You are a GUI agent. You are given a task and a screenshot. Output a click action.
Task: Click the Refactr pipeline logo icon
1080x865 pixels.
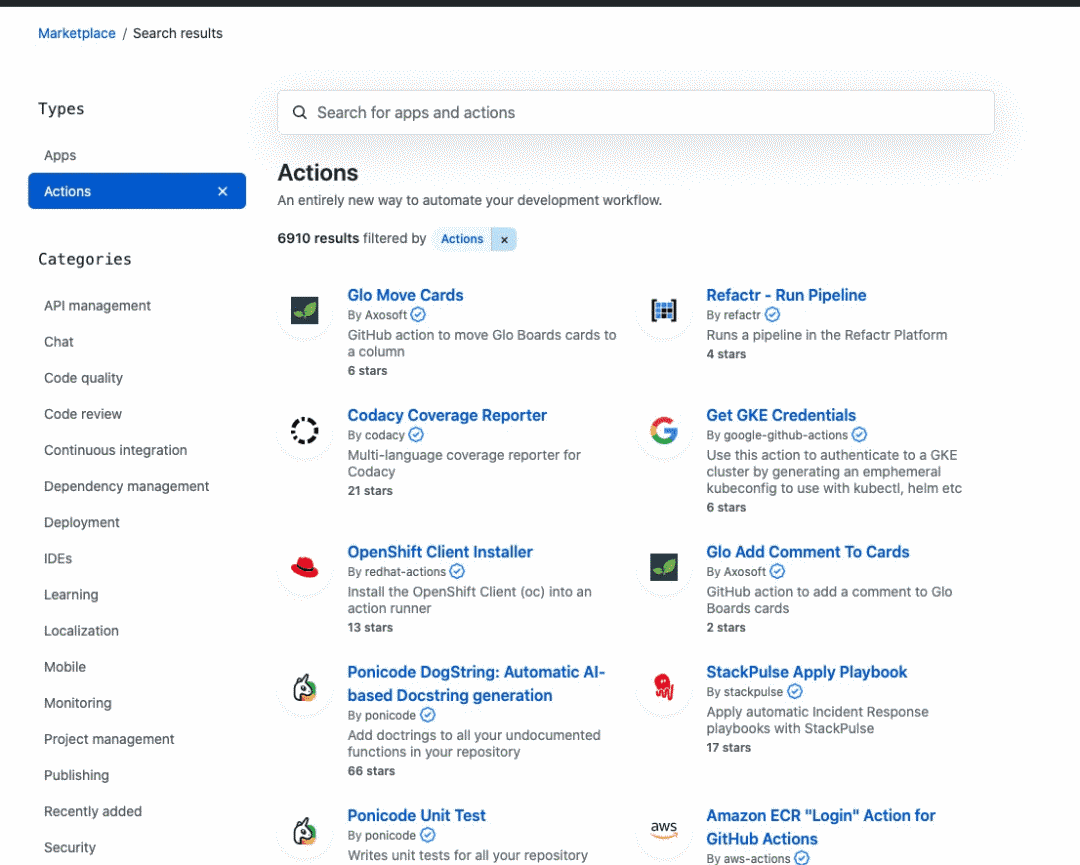pyautogui.click(x=664, y=311)
